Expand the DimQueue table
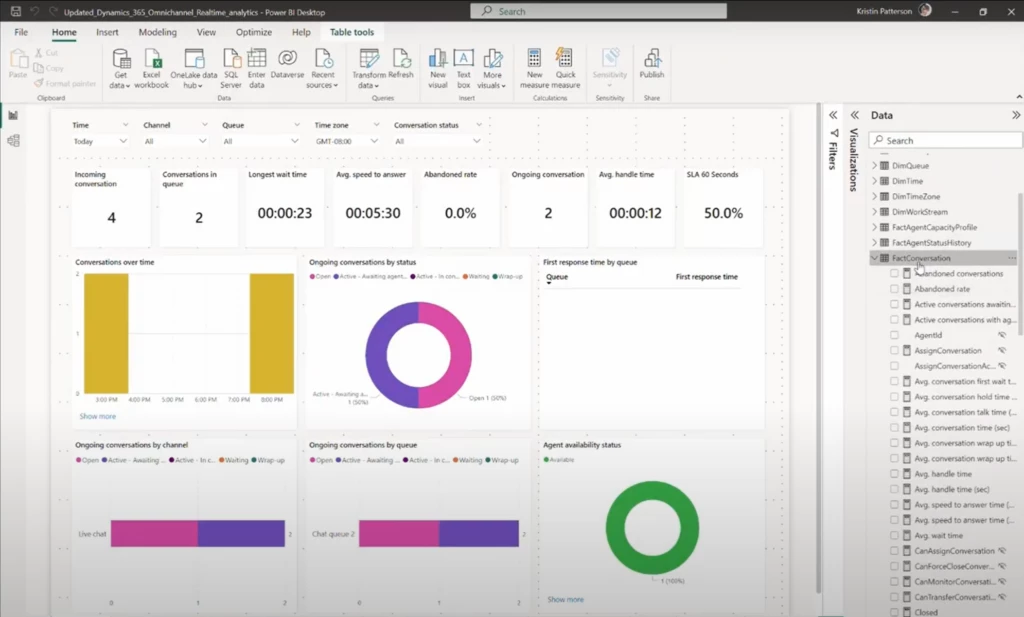 click(876, 166)
